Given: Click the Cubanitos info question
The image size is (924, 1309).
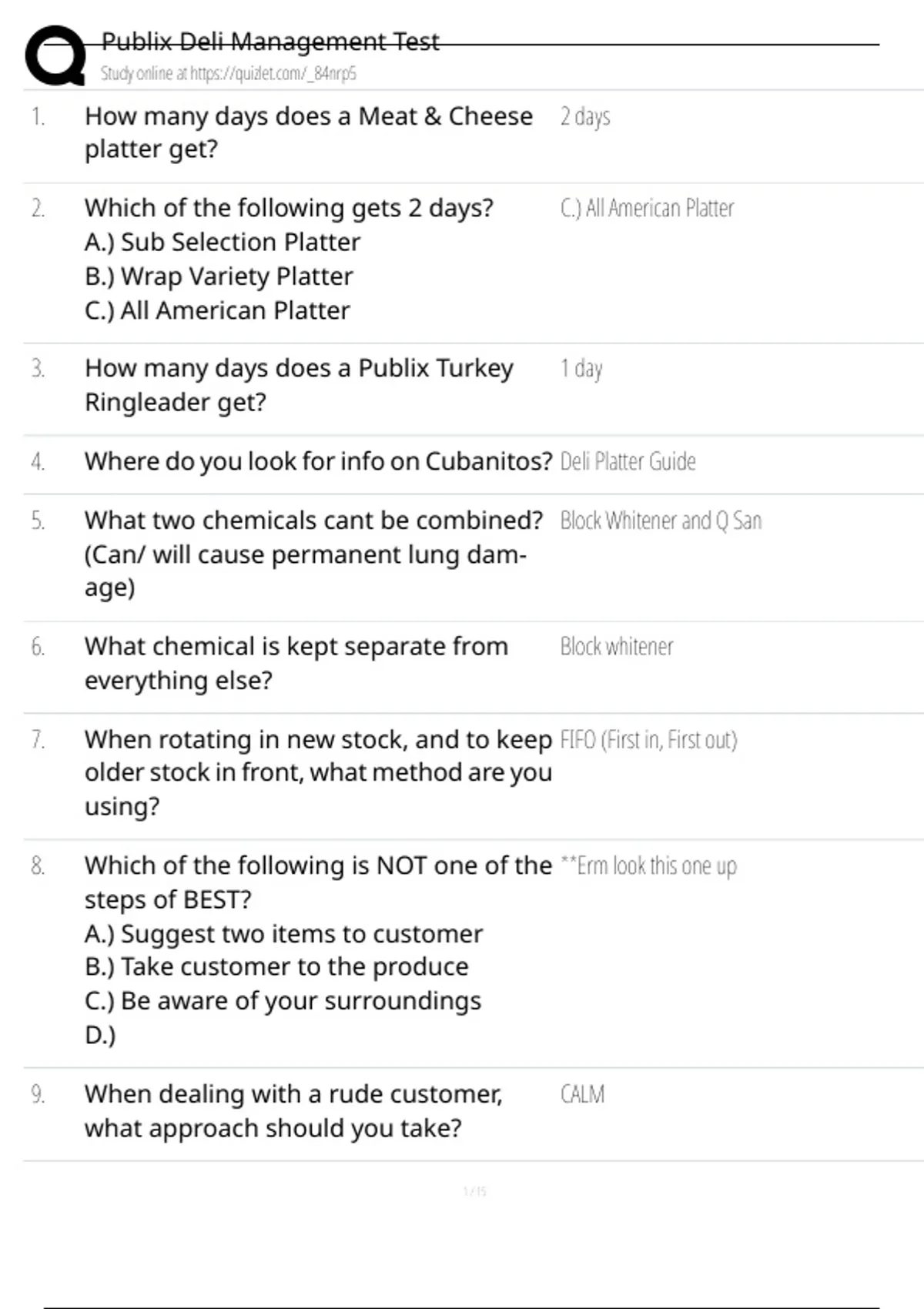Looking at the screenshot, I should tap(318, 461).
